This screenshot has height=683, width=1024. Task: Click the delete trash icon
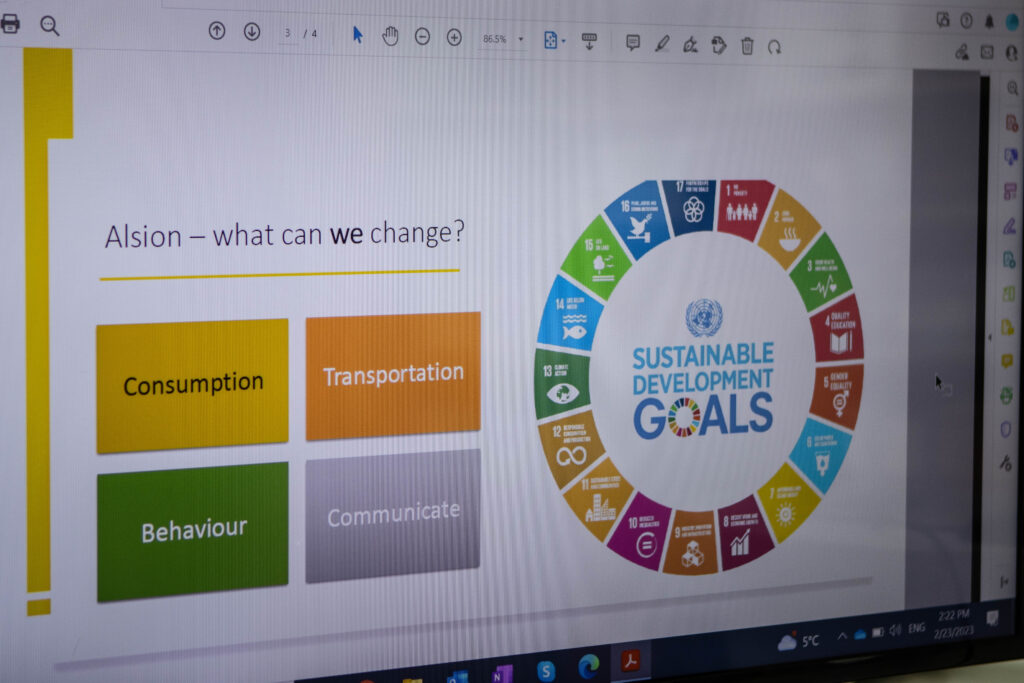coord(748,46)
